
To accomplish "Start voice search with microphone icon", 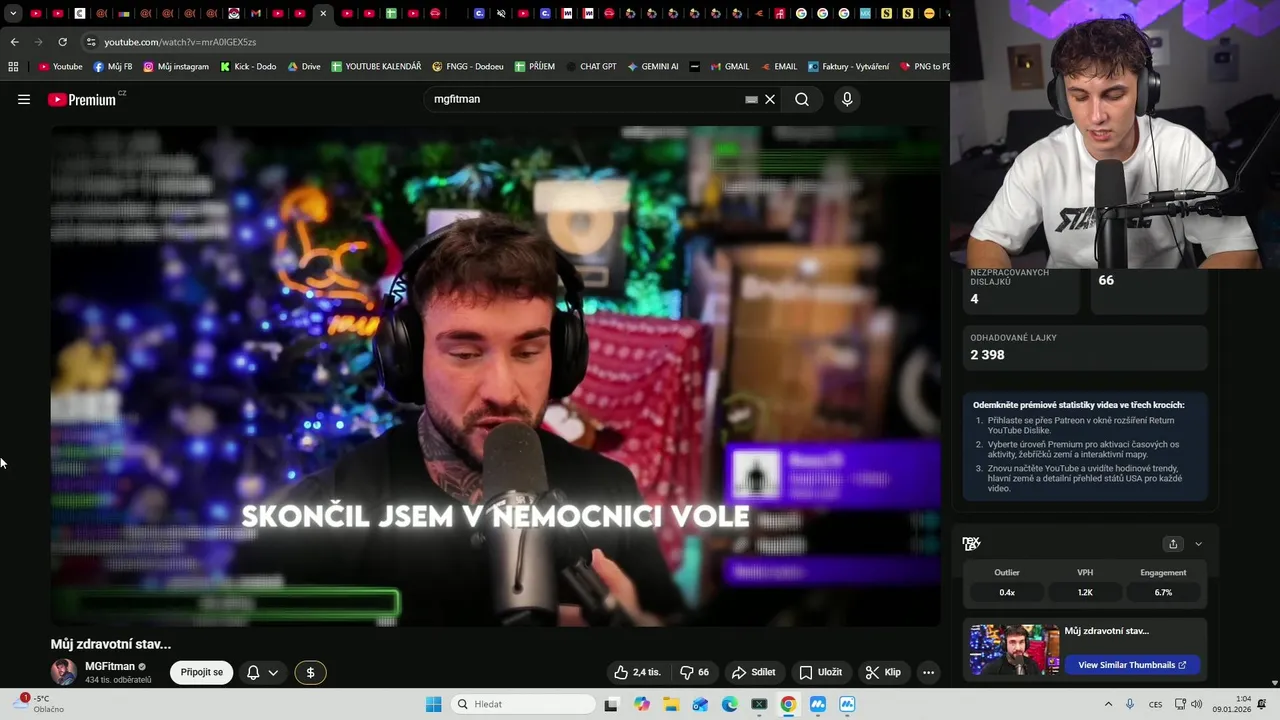I will coord(847,99).
